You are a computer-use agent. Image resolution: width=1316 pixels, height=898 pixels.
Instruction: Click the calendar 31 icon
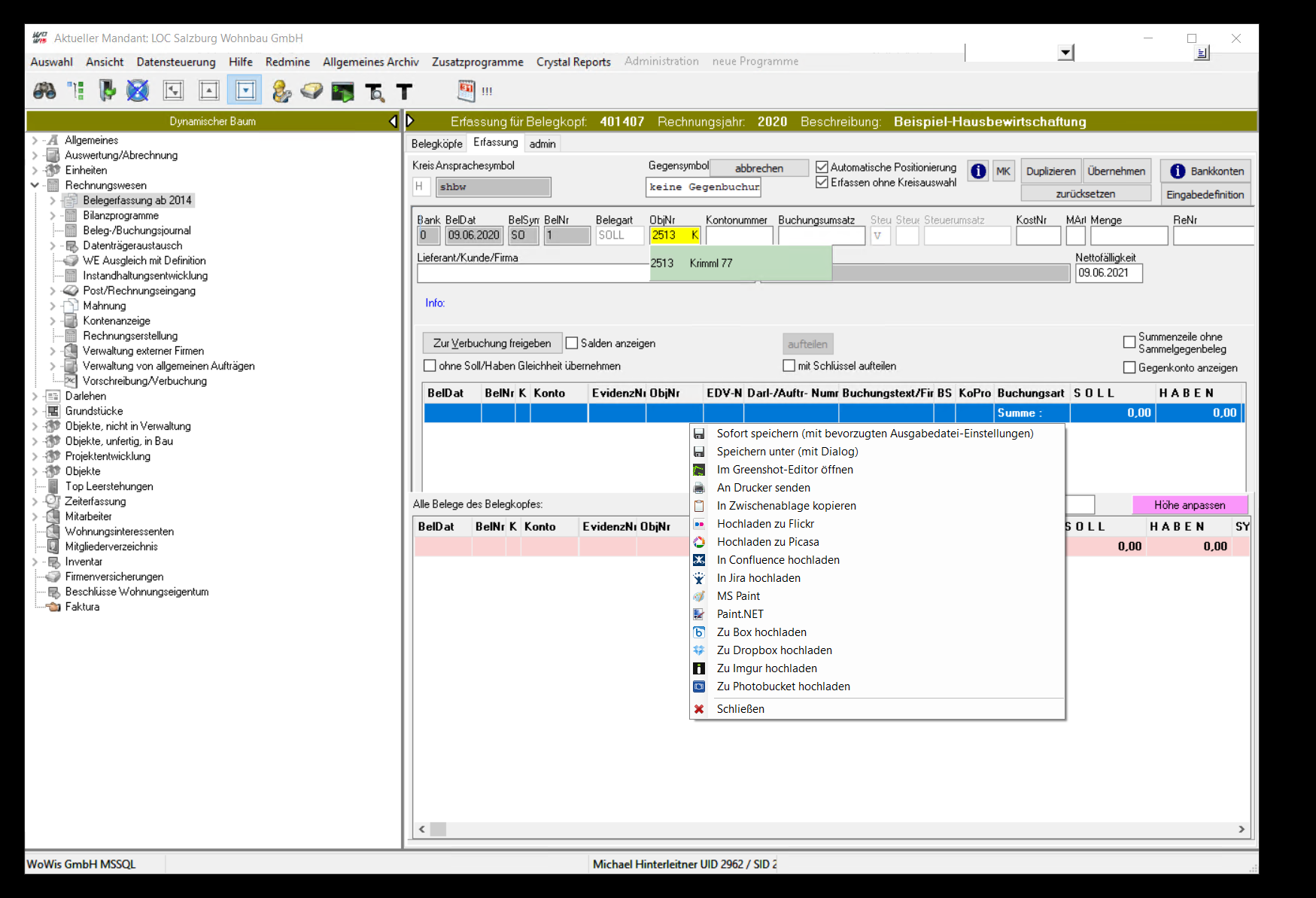[x=467, y=91]
